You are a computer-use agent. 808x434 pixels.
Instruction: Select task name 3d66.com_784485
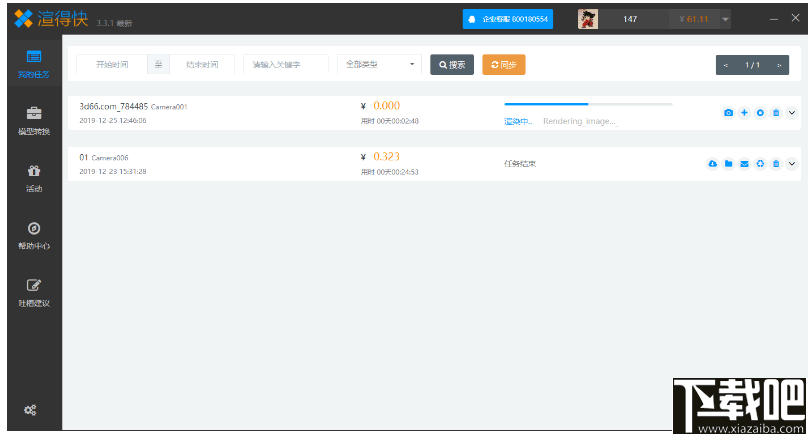pyautogui.click(x=113, y=107)
